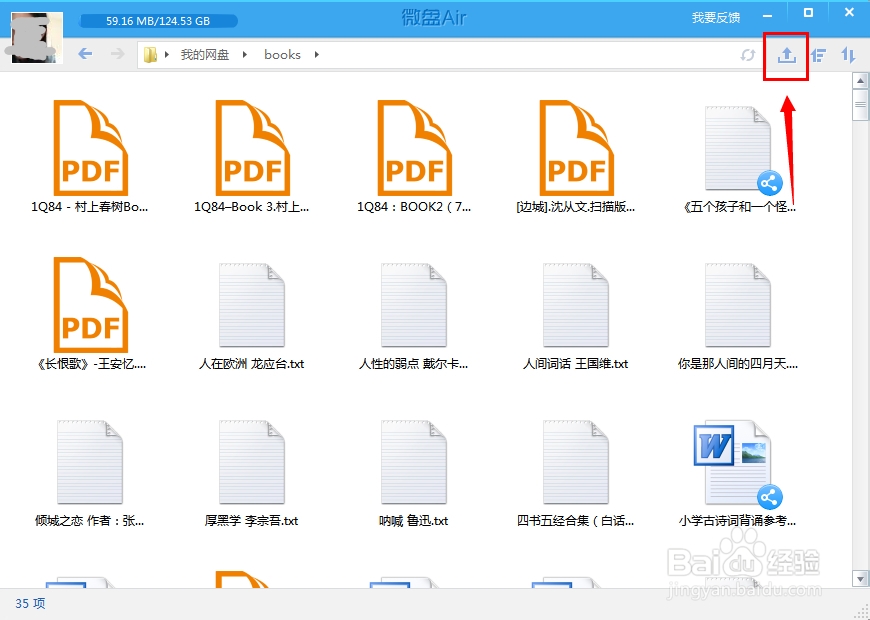Screen dimensions: 870x620
Task: Click the refresh icon in address bar
Action: (748, 55)
